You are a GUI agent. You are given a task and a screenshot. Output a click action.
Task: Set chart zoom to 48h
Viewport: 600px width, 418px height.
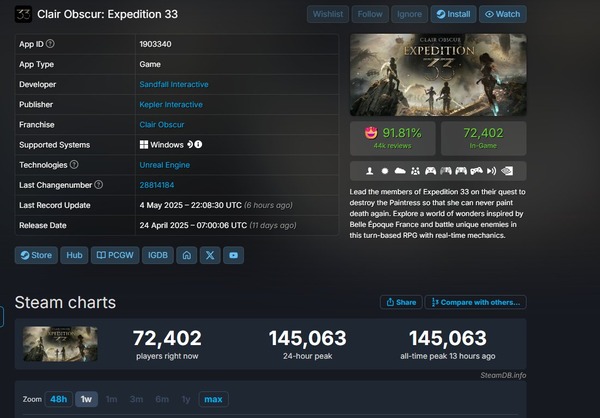pyautogui.click(x=59, y=399)
